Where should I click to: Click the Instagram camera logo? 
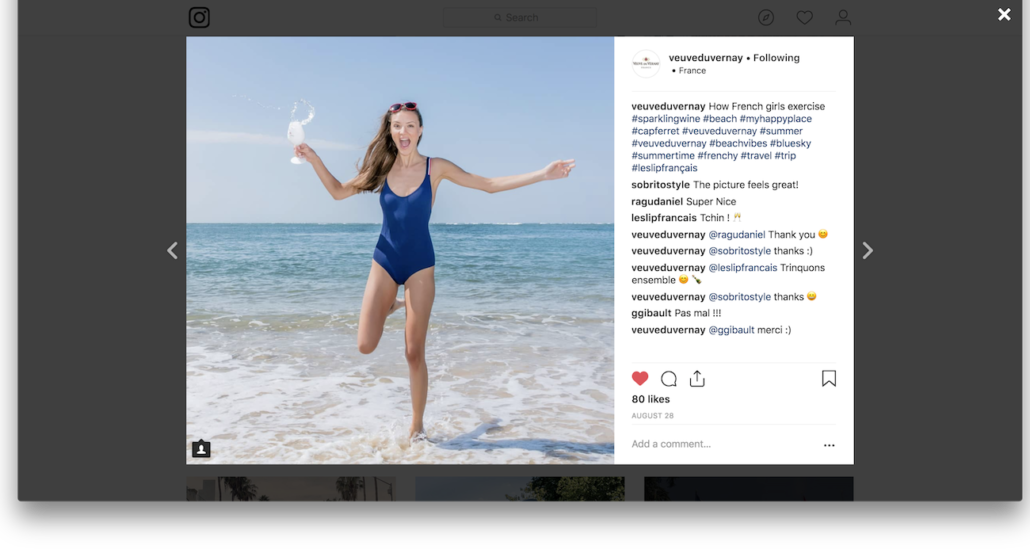point(199,17)
